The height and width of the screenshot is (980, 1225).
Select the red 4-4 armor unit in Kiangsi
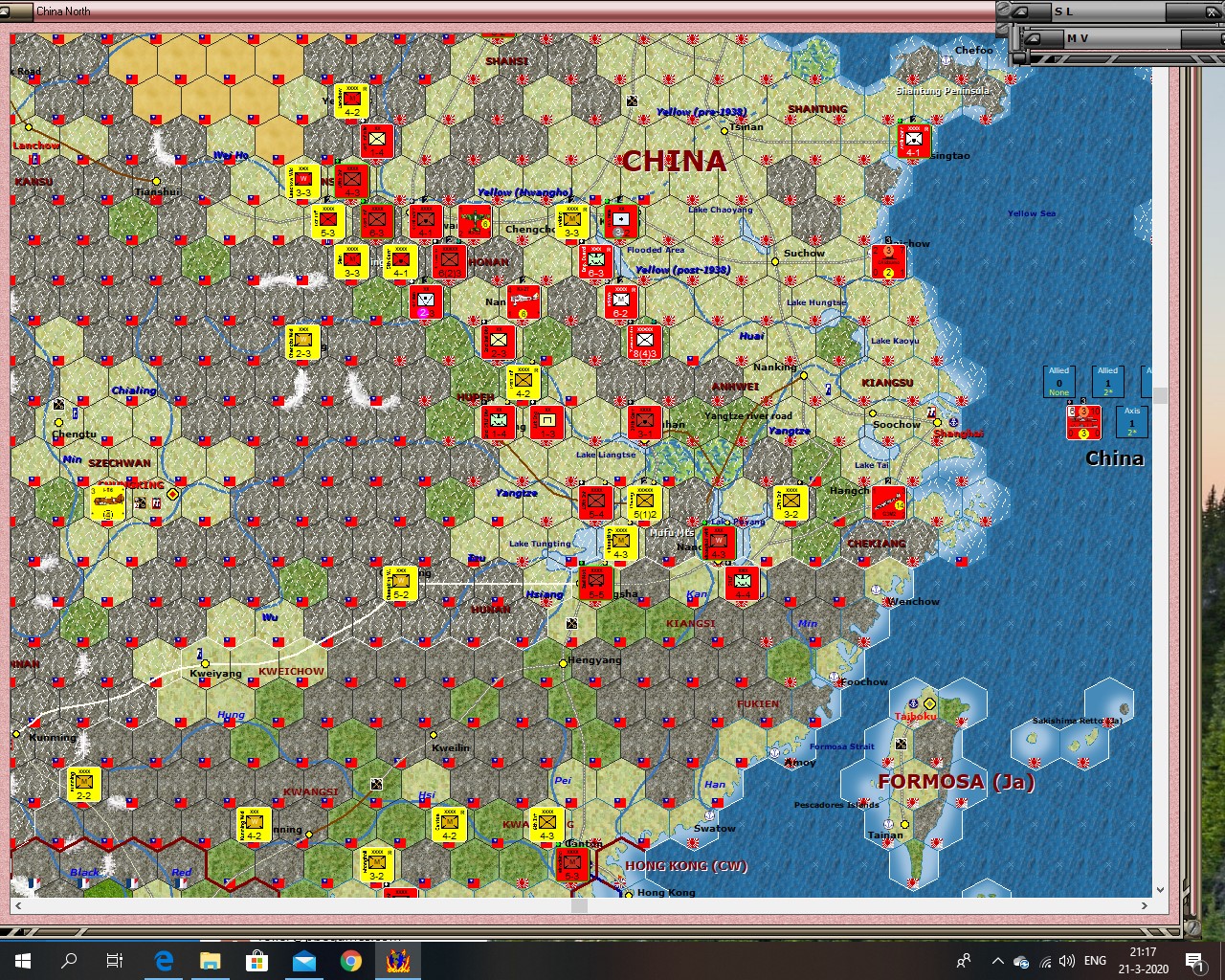click(x=743, y=583)
